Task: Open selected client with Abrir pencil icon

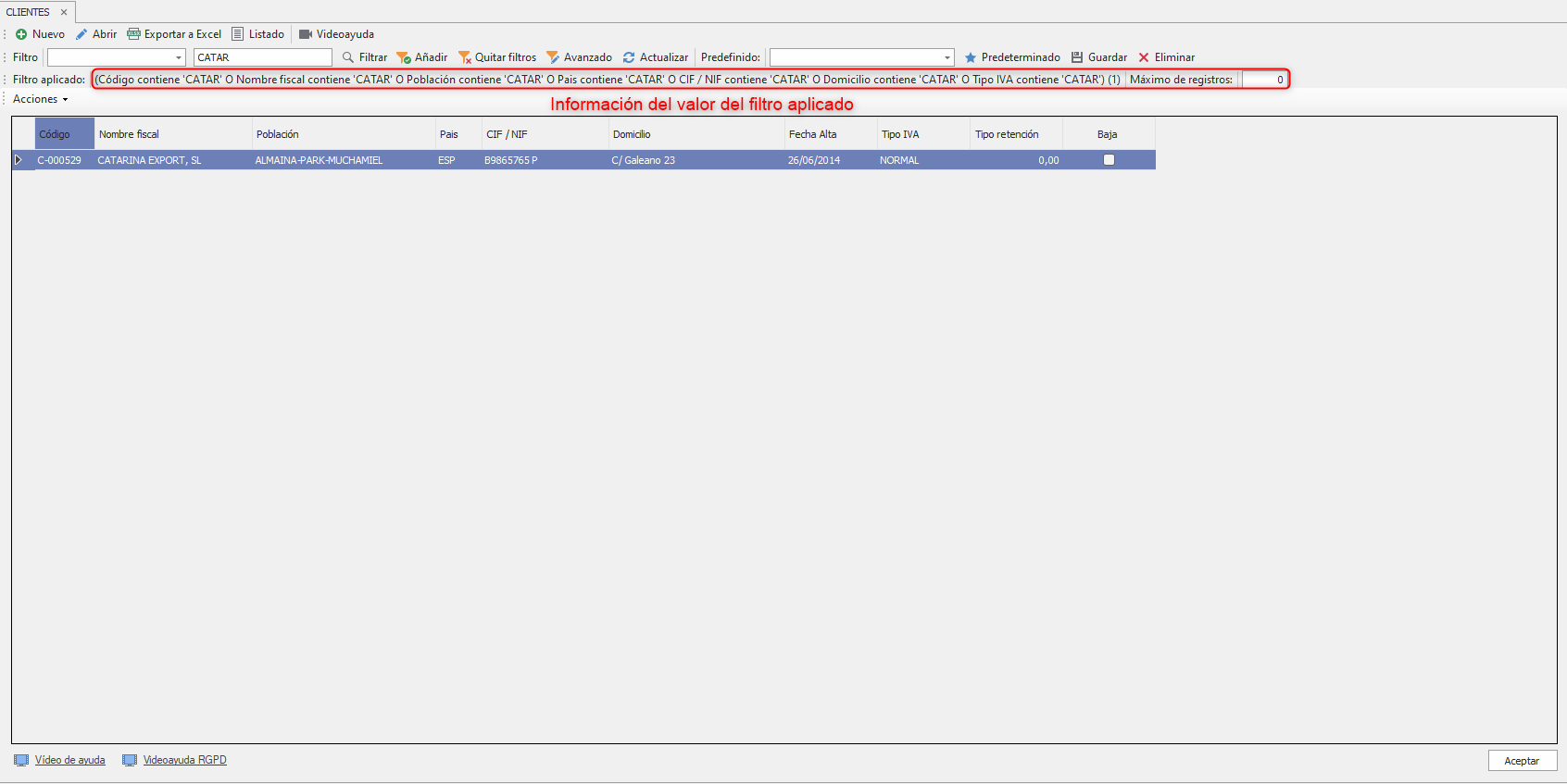Action: point(81,34)
